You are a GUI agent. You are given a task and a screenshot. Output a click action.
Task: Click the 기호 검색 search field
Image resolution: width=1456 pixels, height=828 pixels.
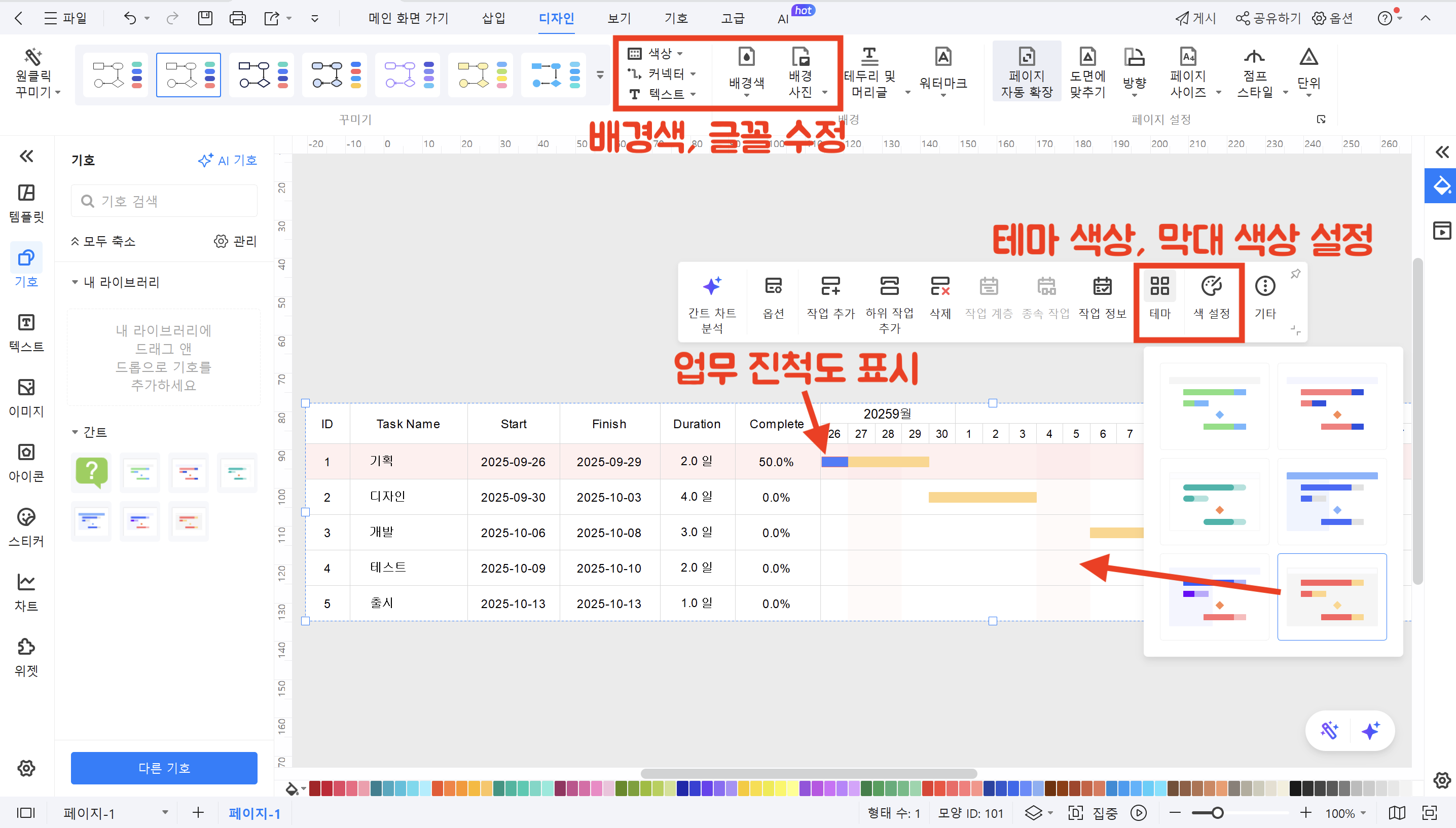[164, 200]
